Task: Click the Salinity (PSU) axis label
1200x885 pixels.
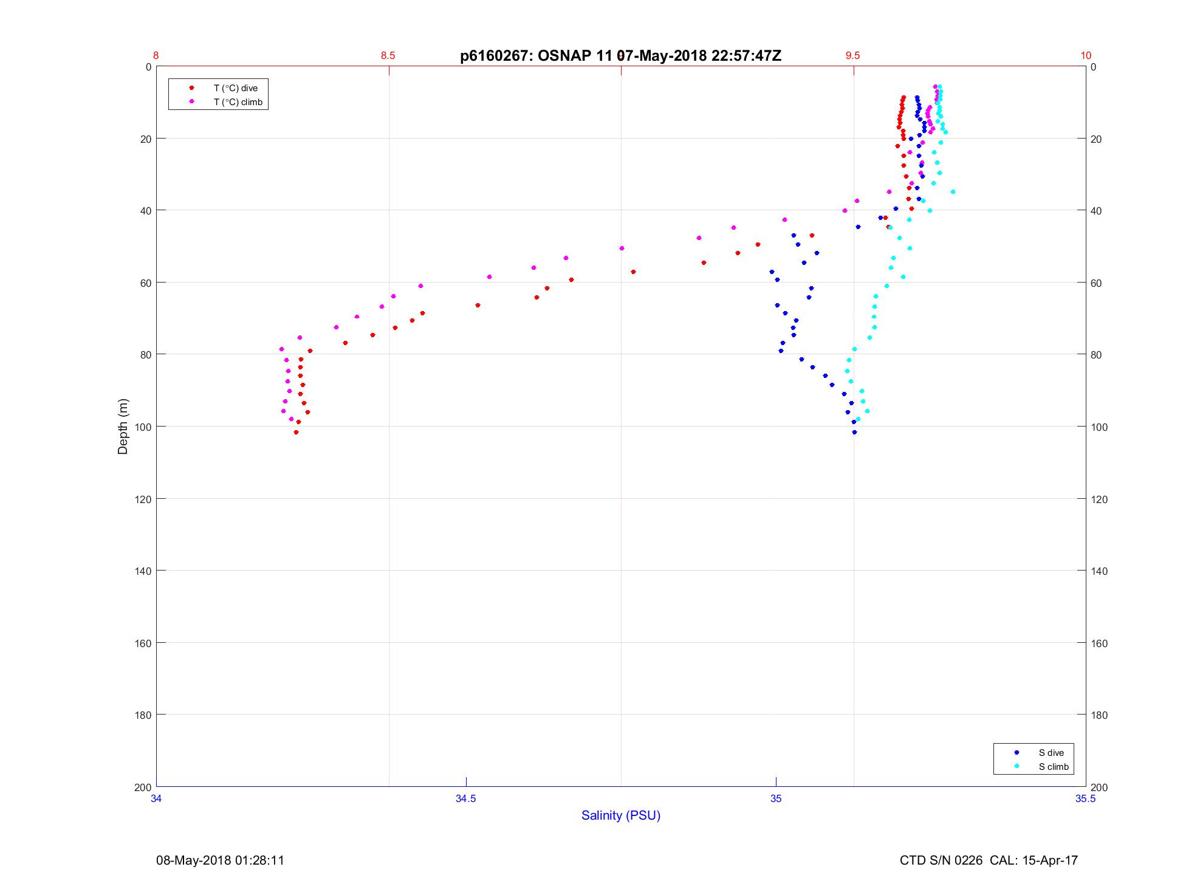Action: [621, 815]
